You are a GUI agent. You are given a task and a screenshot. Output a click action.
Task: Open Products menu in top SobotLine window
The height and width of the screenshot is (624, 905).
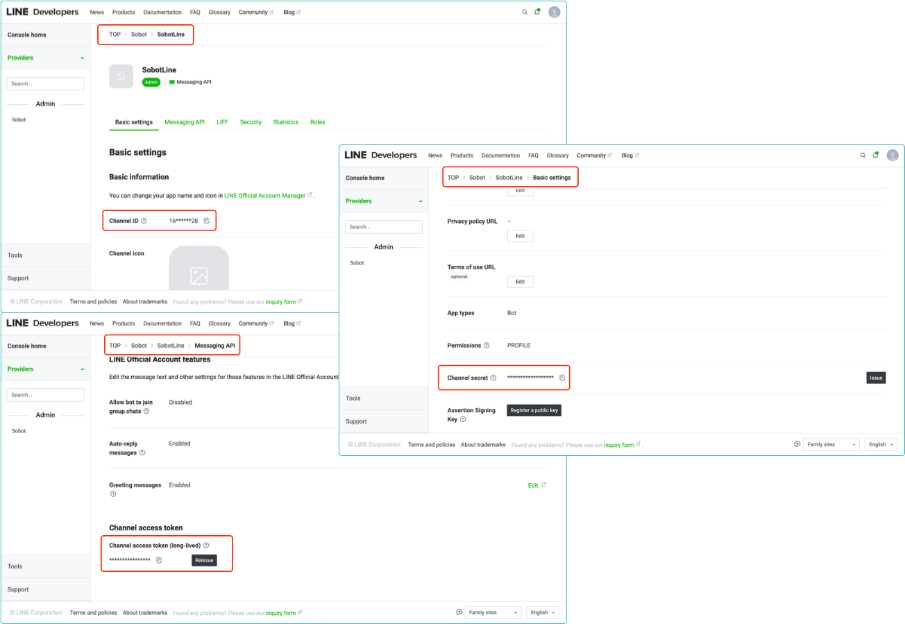[x=124, y=12]
